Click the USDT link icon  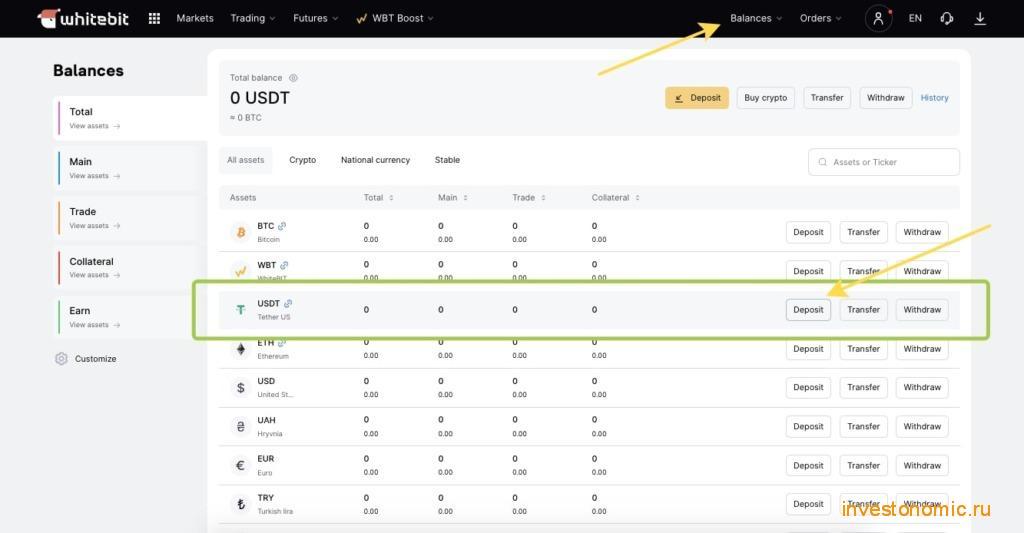point(288,304)
